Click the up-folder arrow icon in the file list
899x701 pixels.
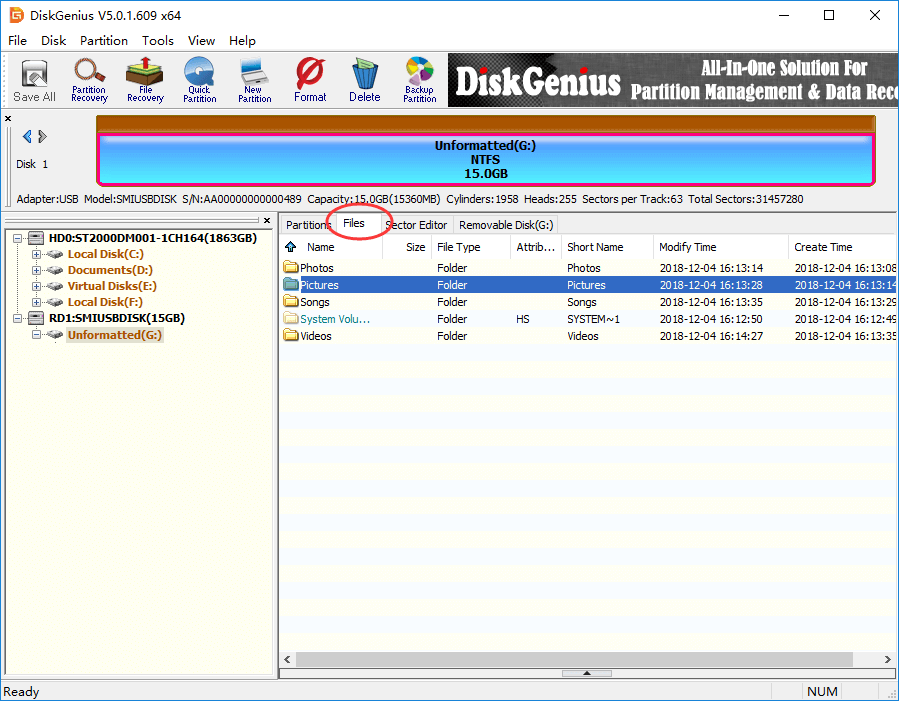click(x=291, y=247)
